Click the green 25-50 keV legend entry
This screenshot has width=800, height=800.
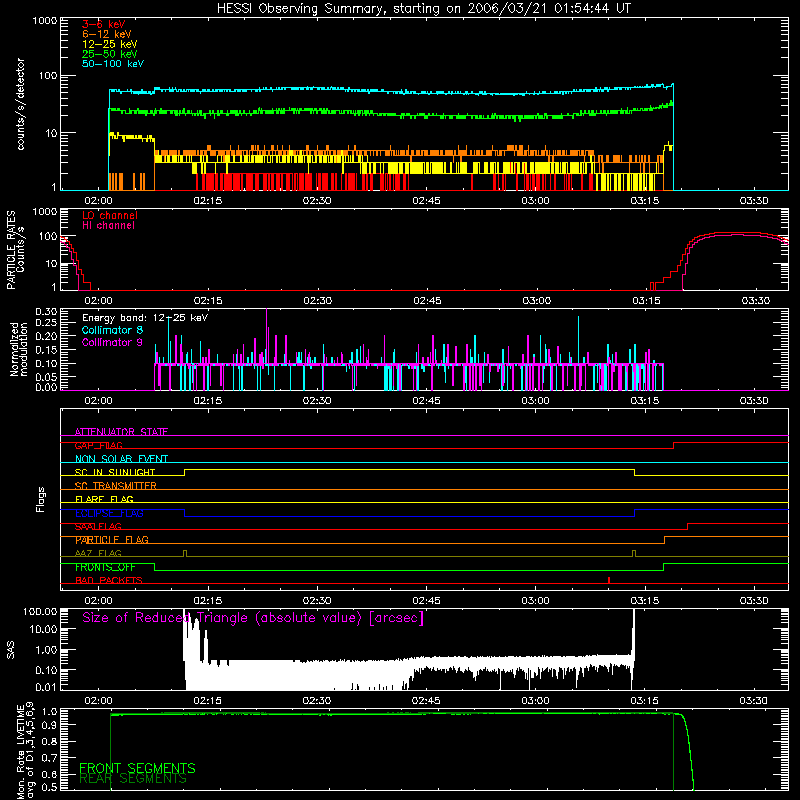(x=110, y=54)
